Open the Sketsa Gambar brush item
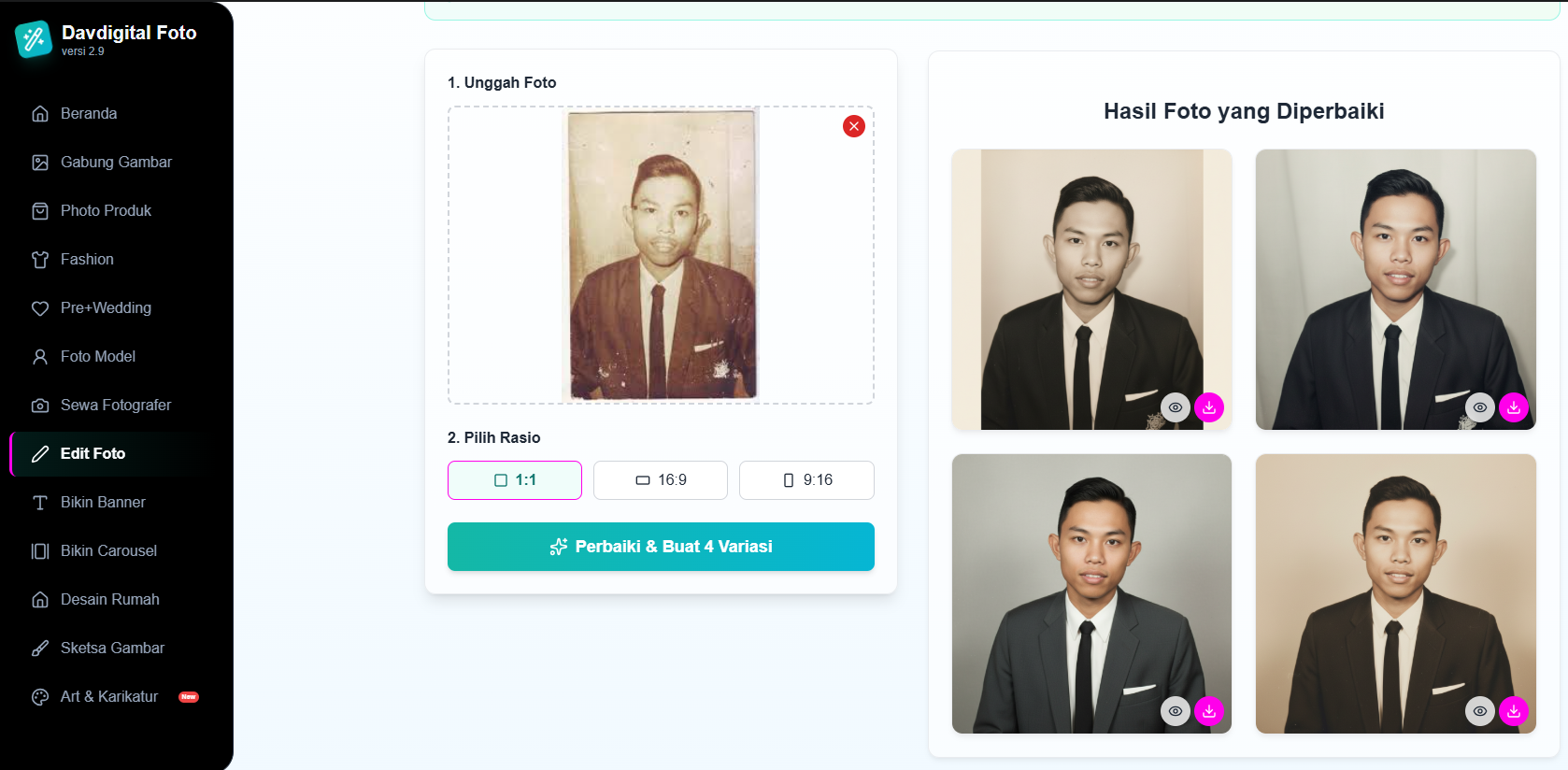1568x770 pixels. [112, 649]
